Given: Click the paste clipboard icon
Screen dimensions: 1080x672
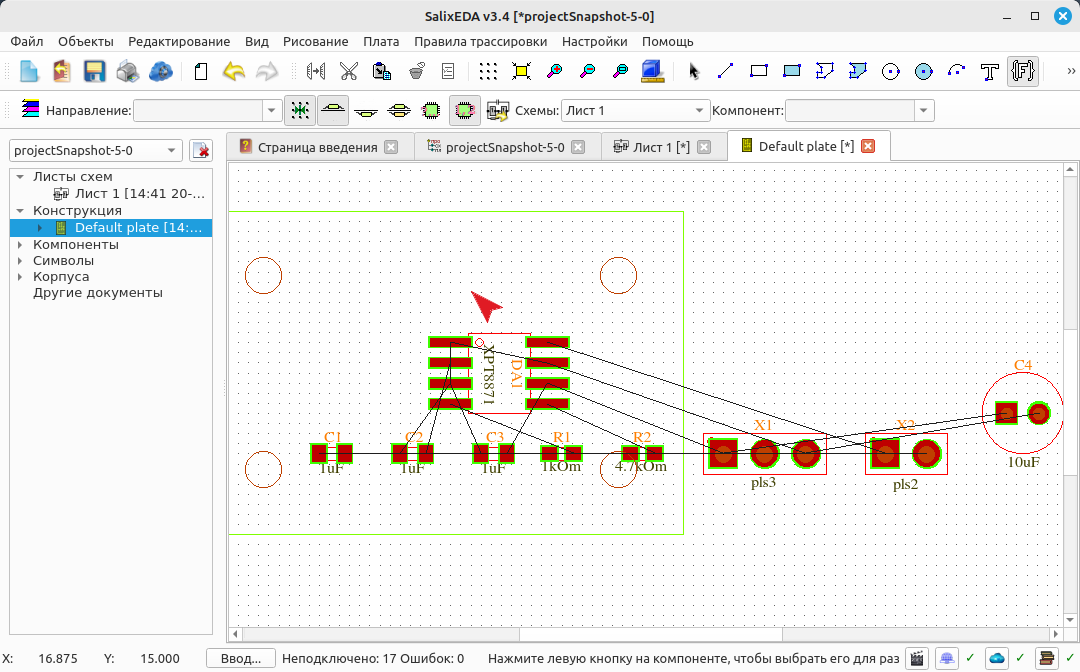Looking at the screenshot, I should [x=382, y=71].
